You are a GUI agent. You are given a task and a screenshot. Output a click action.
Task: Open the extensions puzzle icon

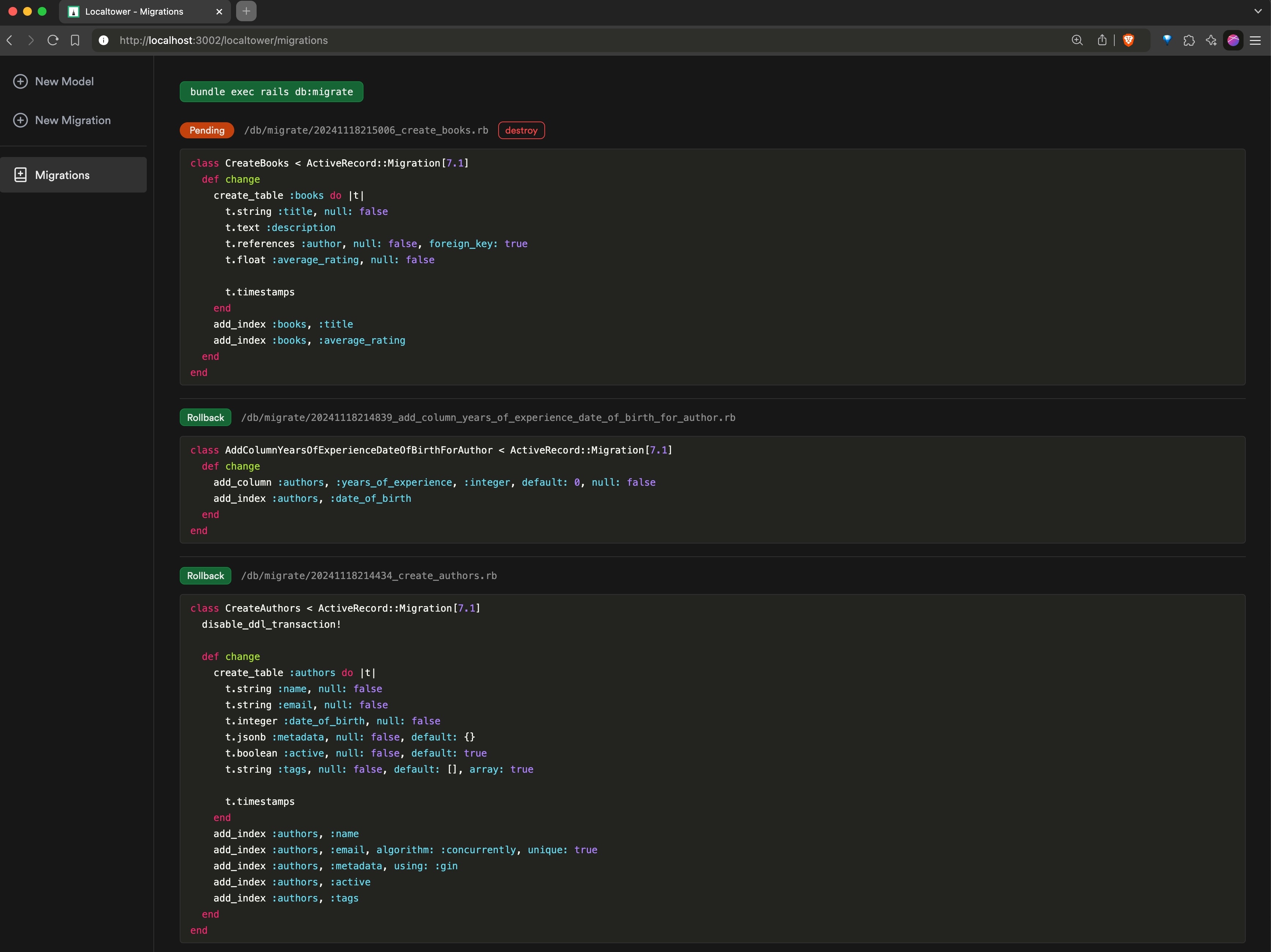point(1189,40)
